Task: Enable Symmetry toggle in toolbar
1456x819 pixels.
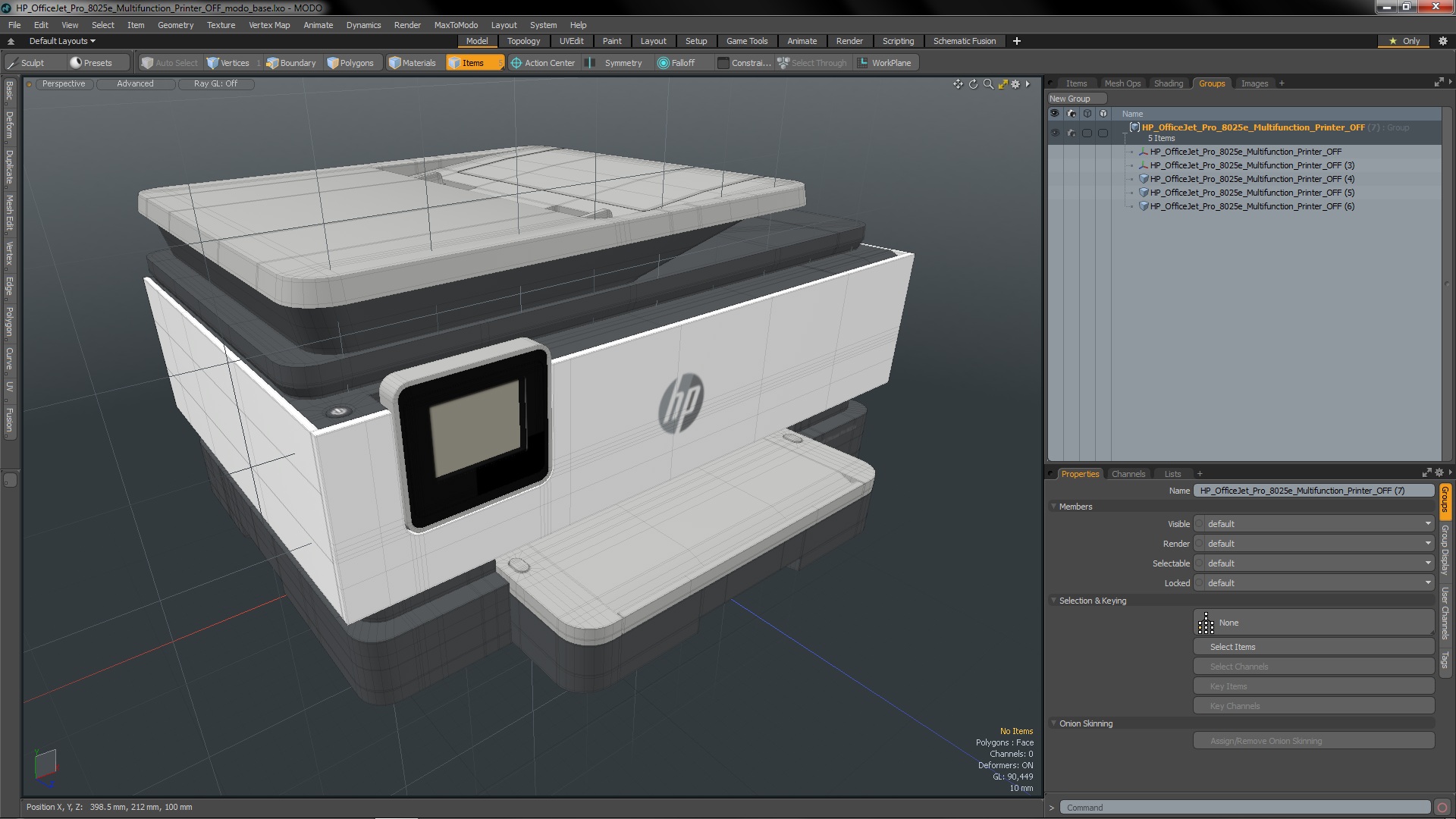Action: tap(616, 63)
